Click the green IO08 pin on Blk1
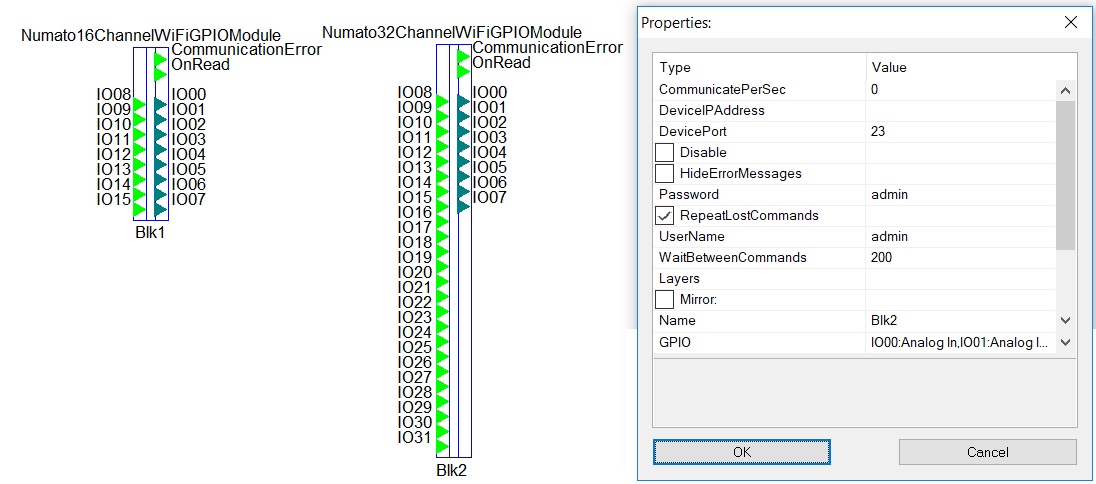The width and height of the screenshot is (1096, 484). point(139,105)
